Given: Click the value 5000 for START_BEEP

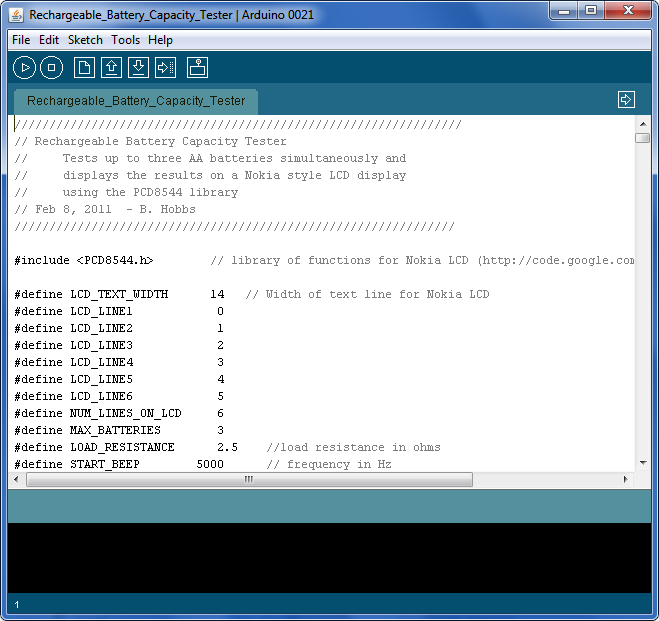Looking at the screenshot, I should [210, 464].
